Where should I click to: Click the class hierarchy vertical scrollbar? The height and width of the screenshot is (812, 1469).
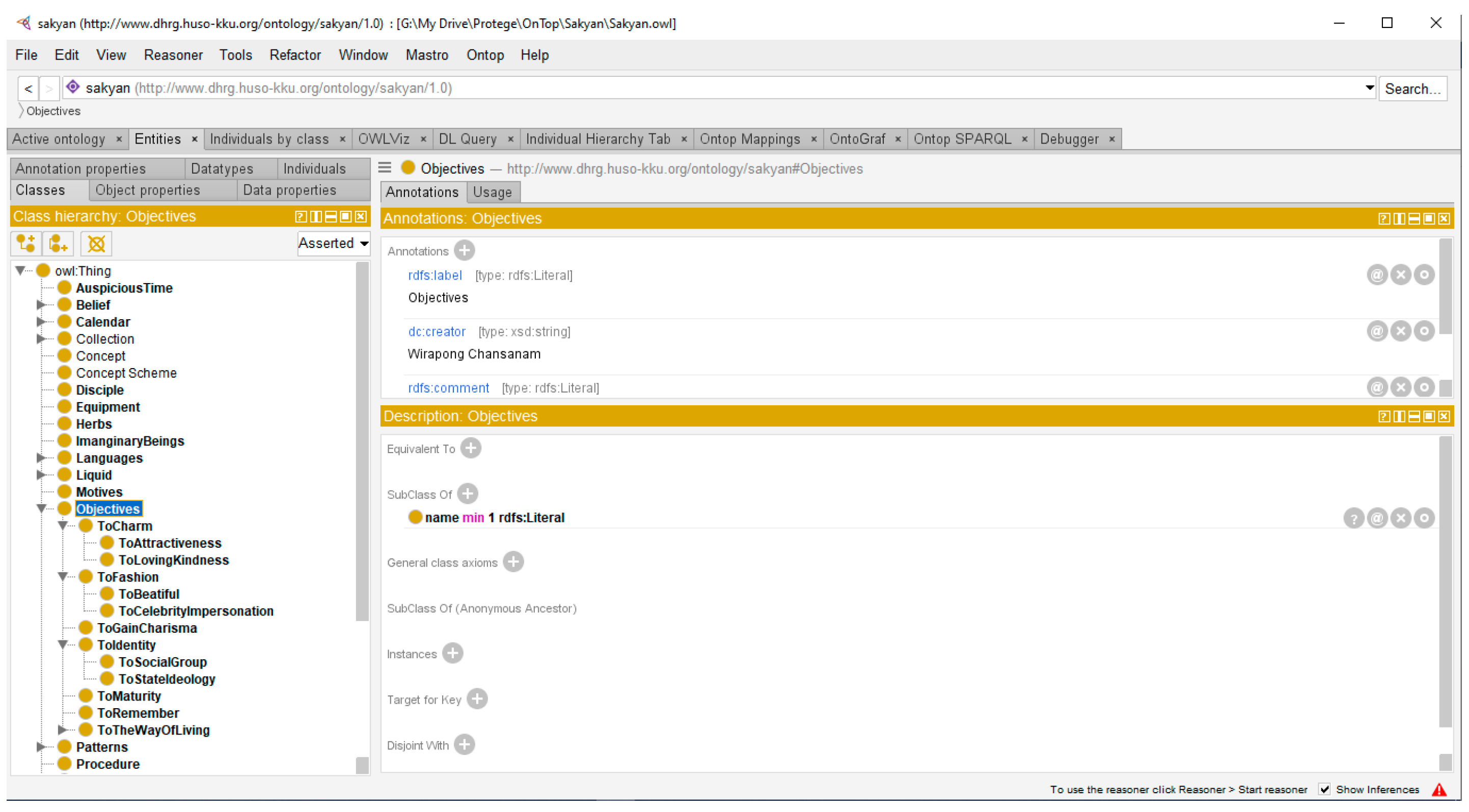pyautogui.click(x=362, y=442)
